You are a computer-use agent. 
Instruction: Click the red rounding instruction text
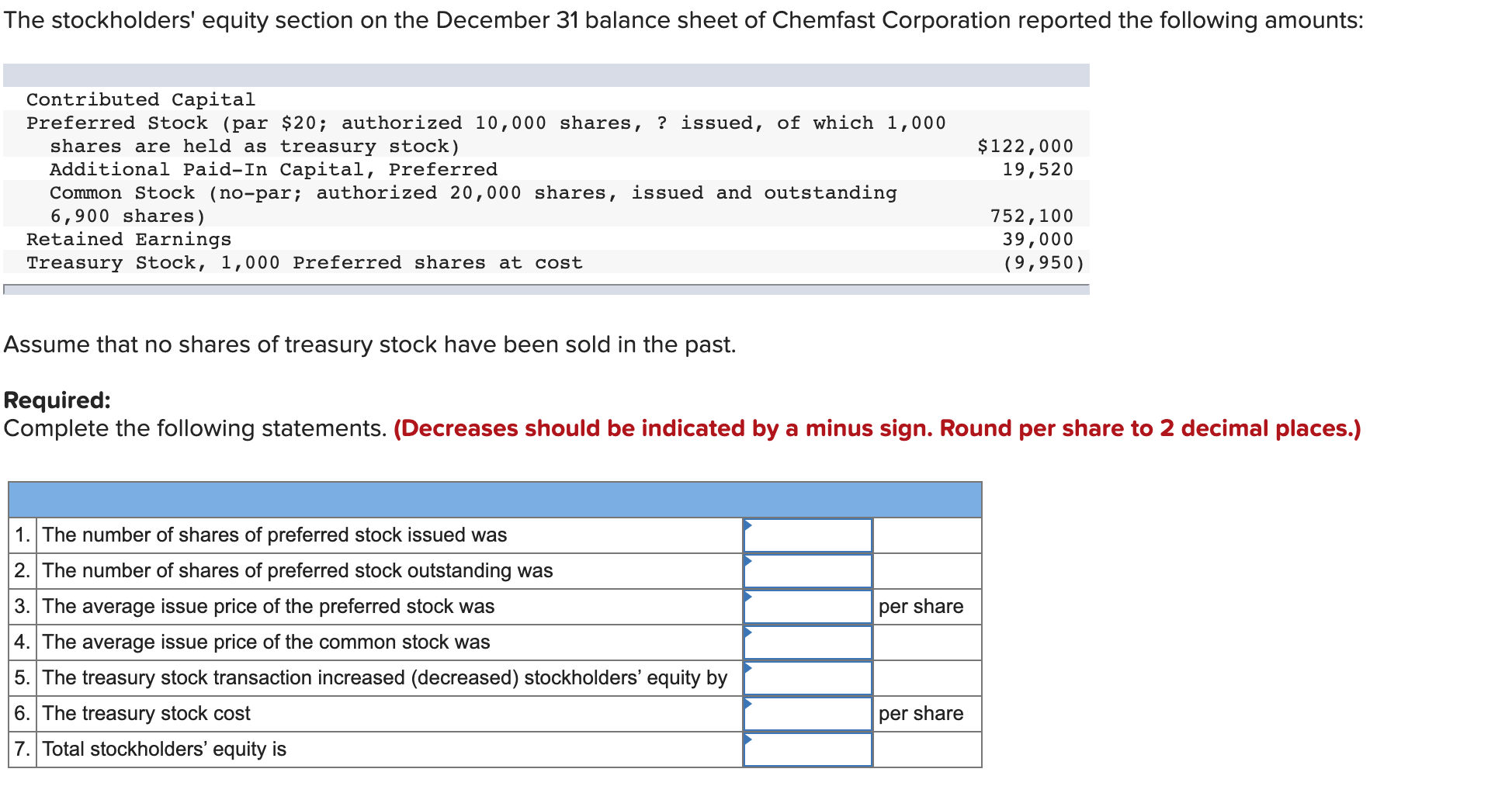877,428
